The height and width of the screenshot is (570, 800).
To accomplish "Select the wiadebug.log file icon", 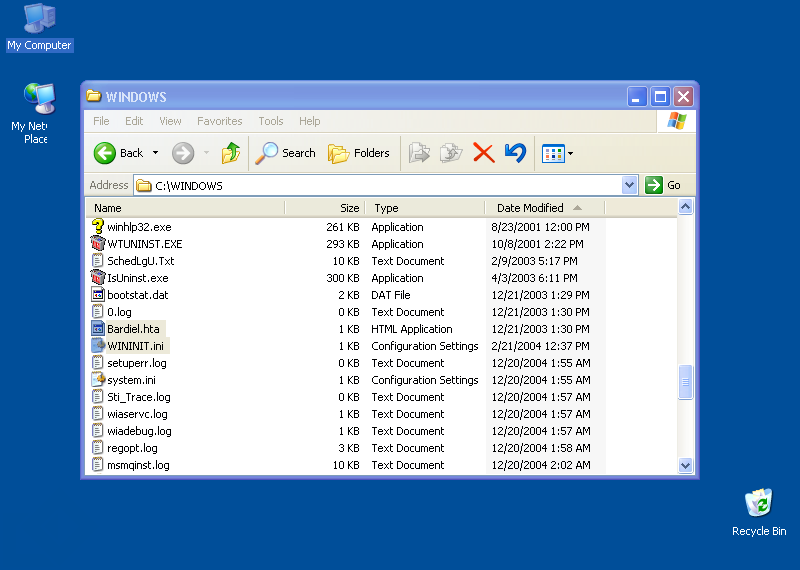I will click(97, 431).
